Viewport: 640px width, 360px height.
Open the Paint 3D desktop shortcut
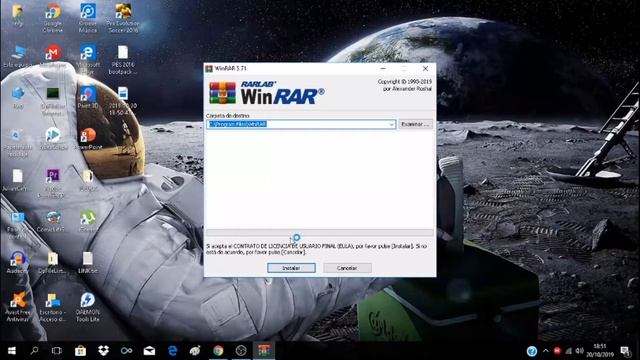pos(88,97)
